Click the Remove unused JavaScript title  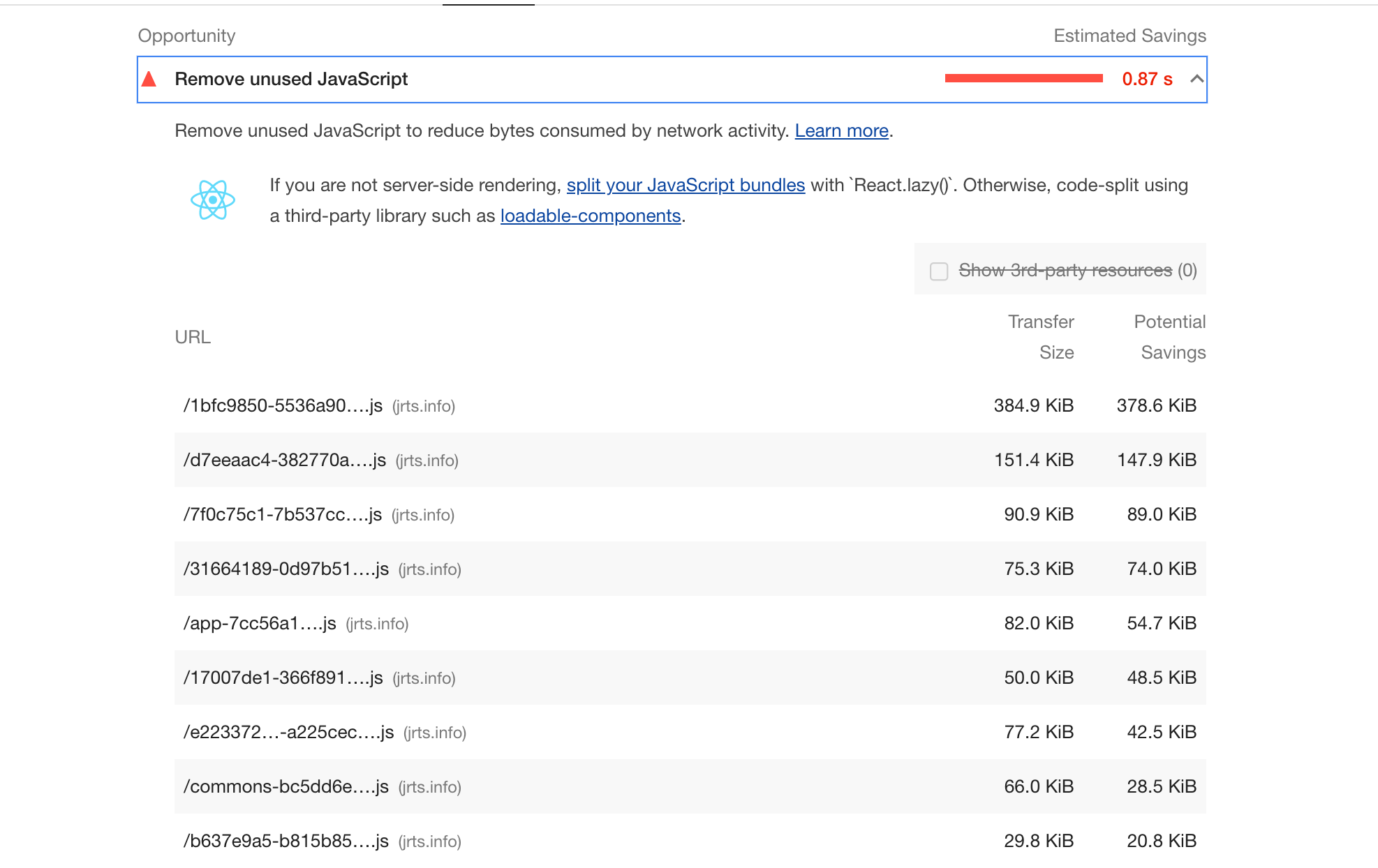pos(291,79)
